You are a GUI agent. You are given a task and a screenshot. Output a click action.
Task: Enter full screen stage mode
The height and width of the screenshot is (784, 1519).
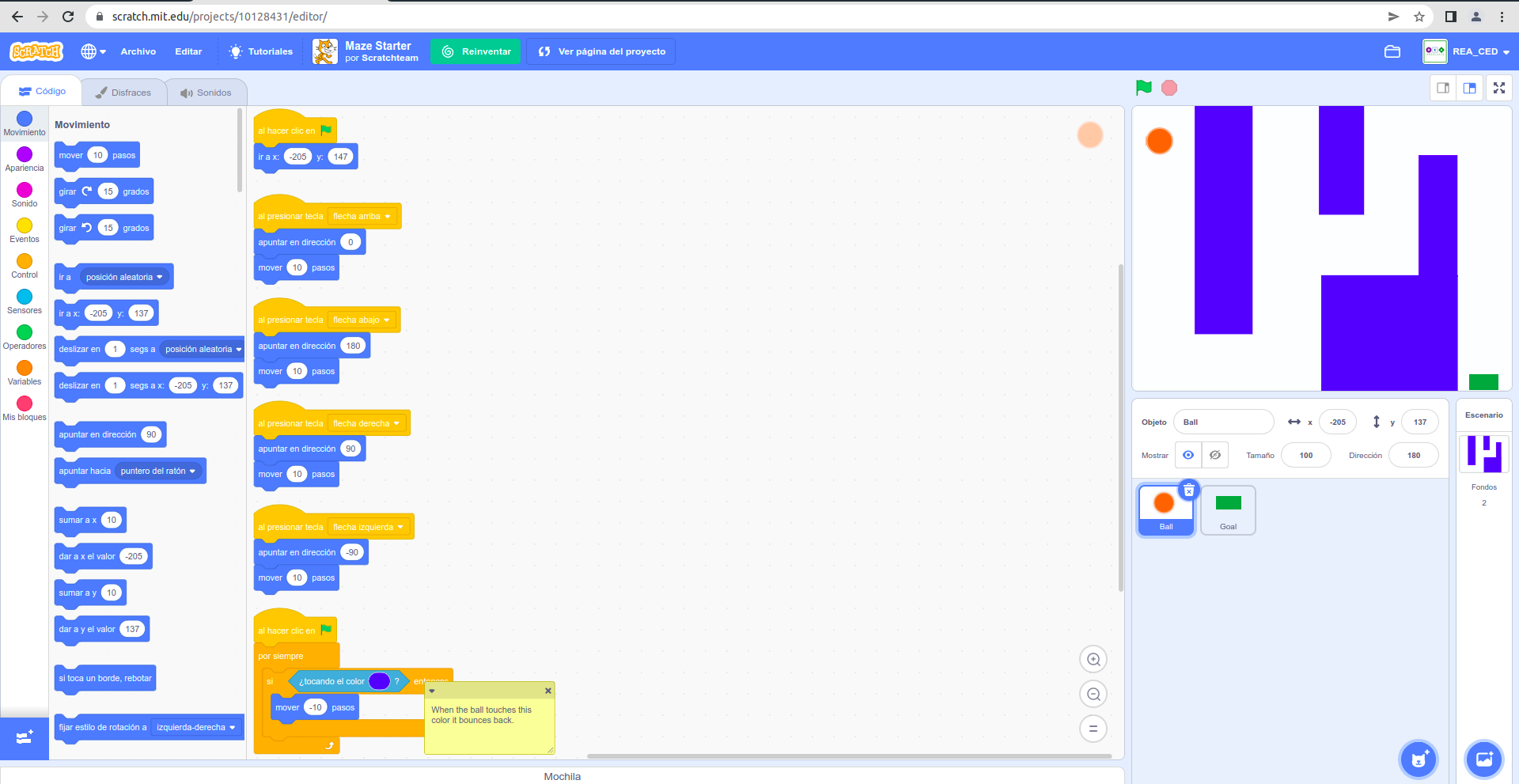click(x=1498, y=88)
